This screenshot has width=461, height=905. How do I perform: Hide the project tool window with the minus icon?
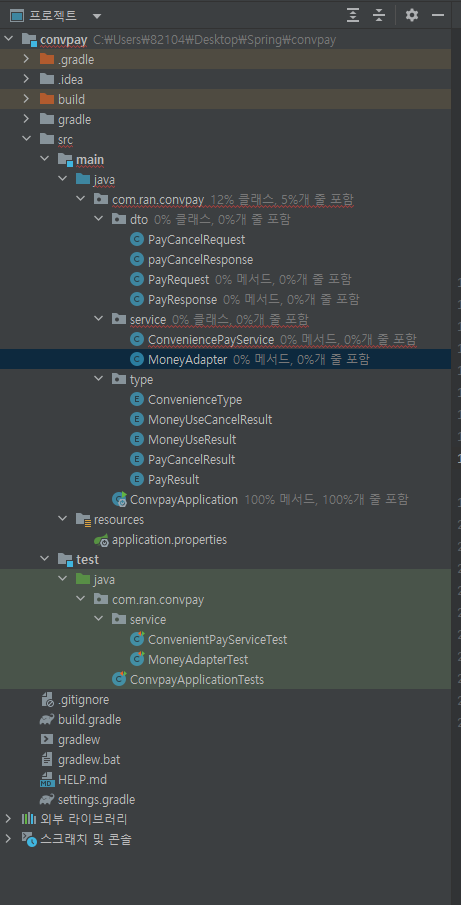(438, 16)
